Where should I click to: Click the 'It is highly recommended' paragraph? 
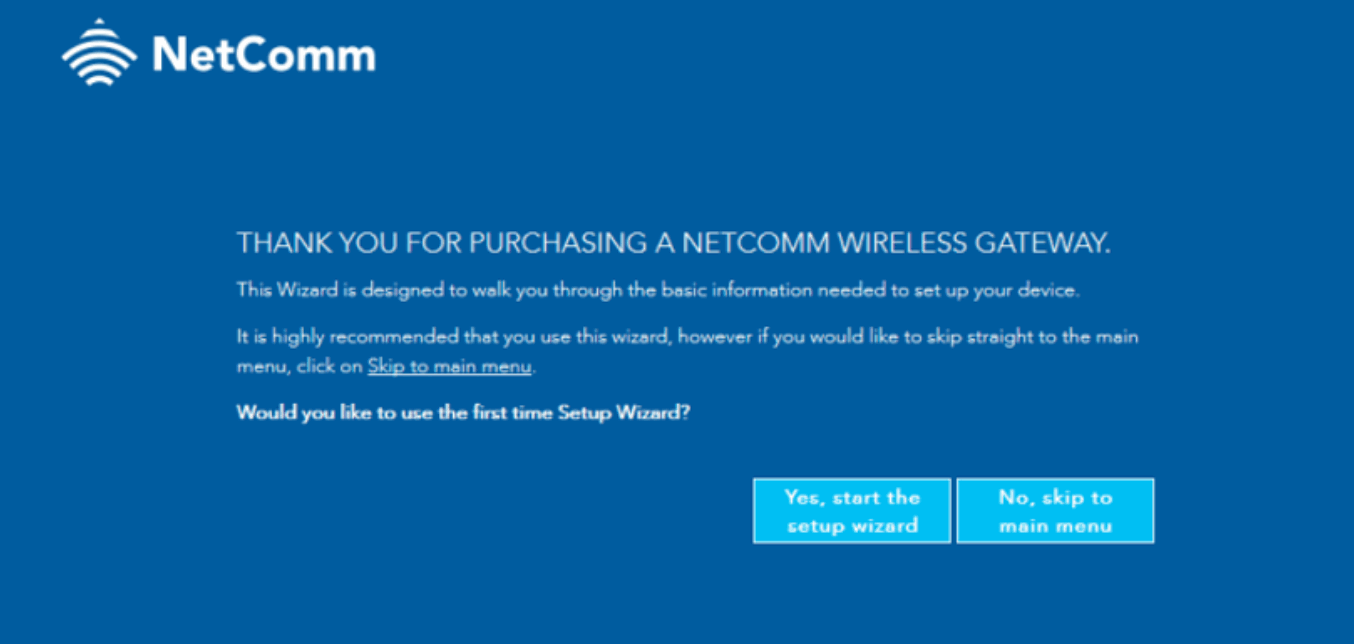point(687,351)
